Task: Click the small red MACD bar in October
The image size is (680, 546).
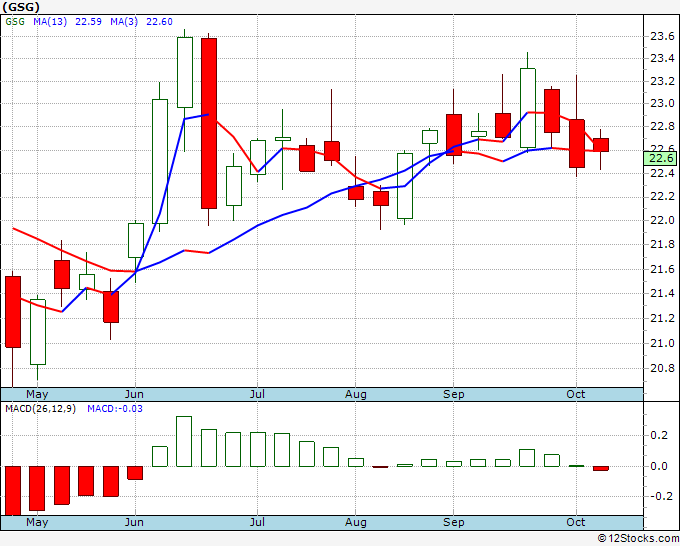Action: [601, 468]
